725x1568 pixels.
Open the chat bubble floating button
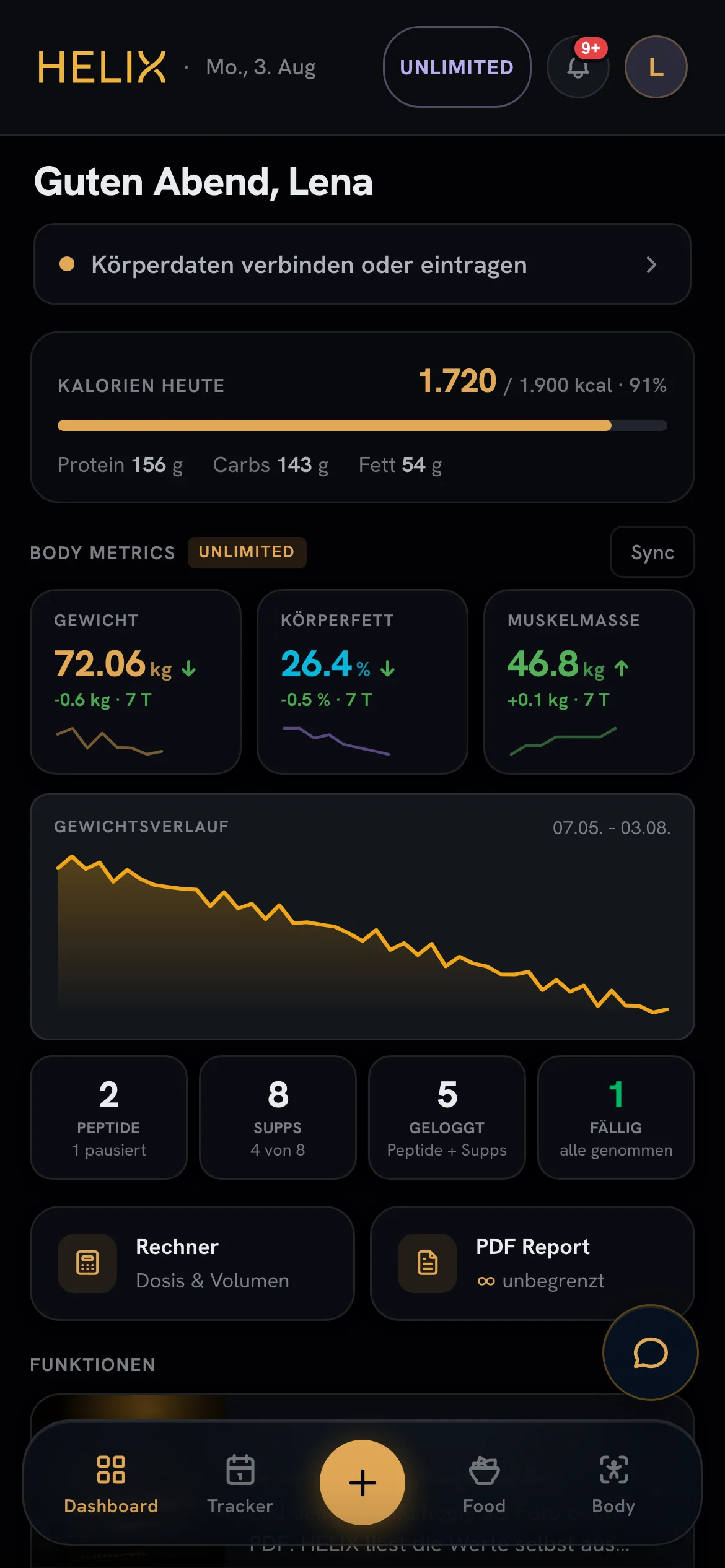(650, 1352)
